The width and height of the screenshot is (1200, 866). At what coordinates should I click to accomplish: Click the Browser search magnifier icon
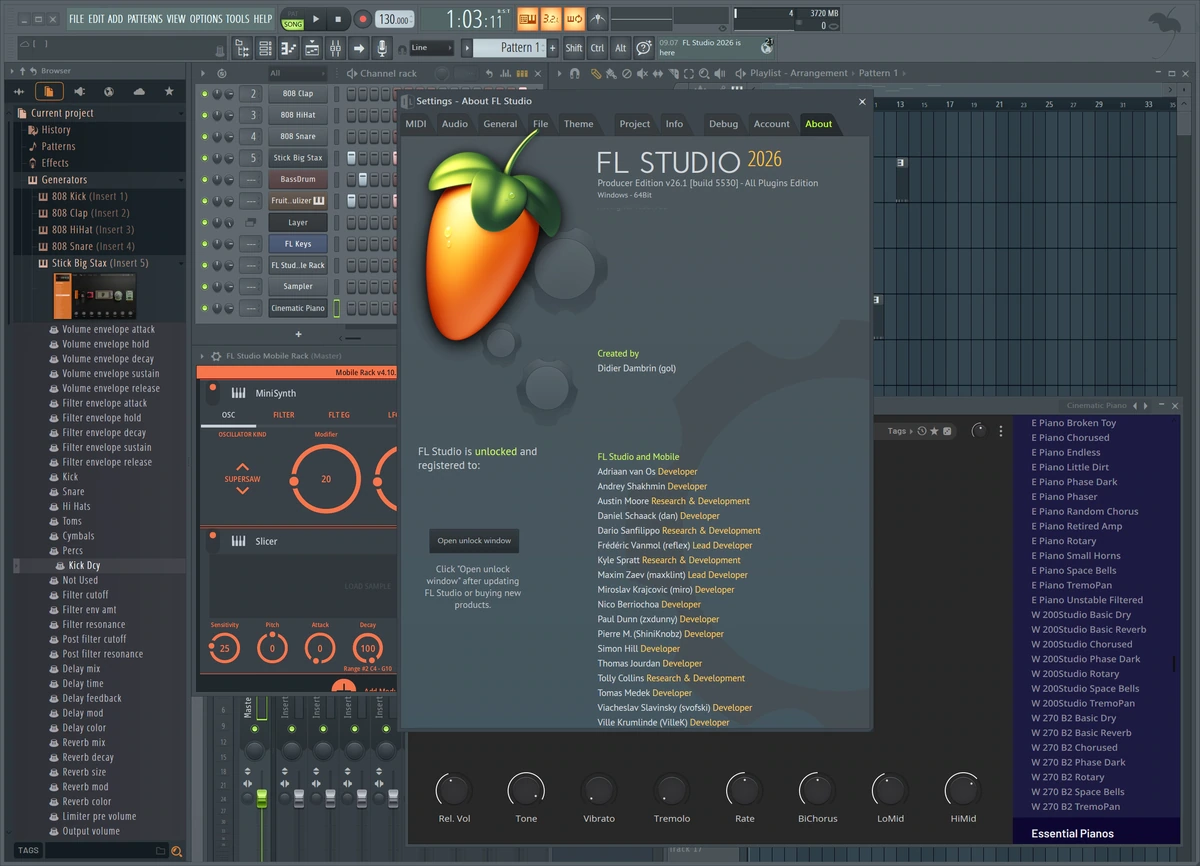click(176, 851)
